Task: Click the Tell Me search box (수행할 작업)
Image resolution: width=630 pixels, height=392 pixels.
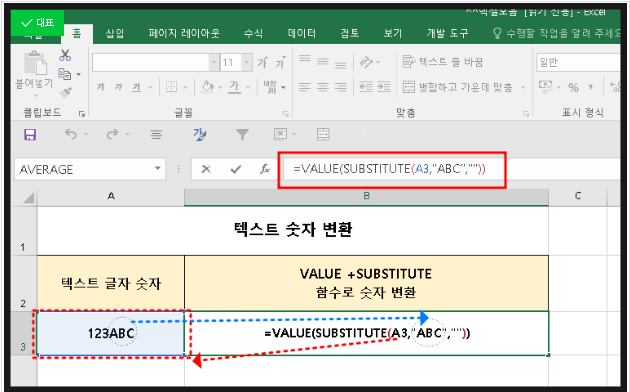Action: point(556,33)
